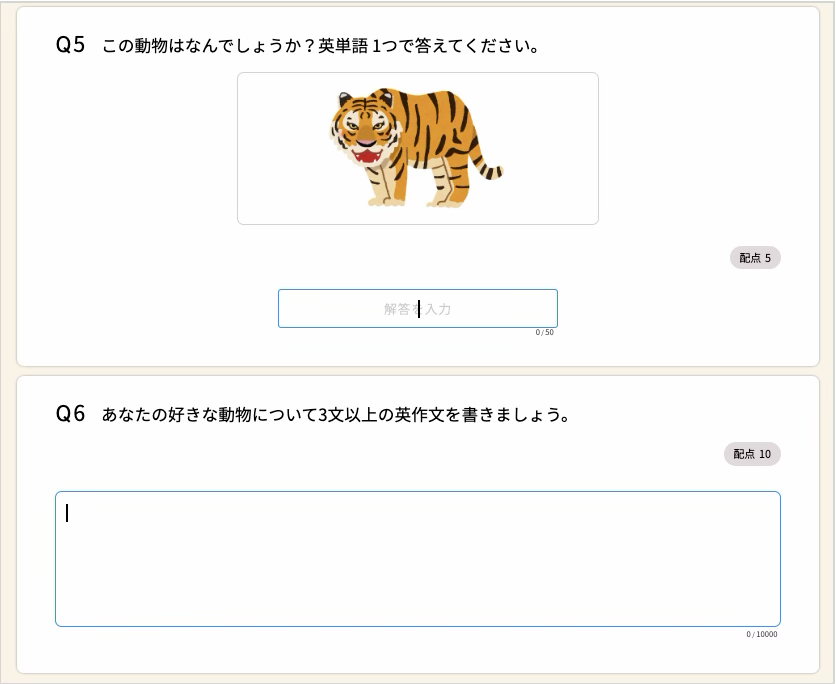
Task: Click the 配点 10 score badge
Action: tap(752, 454)
